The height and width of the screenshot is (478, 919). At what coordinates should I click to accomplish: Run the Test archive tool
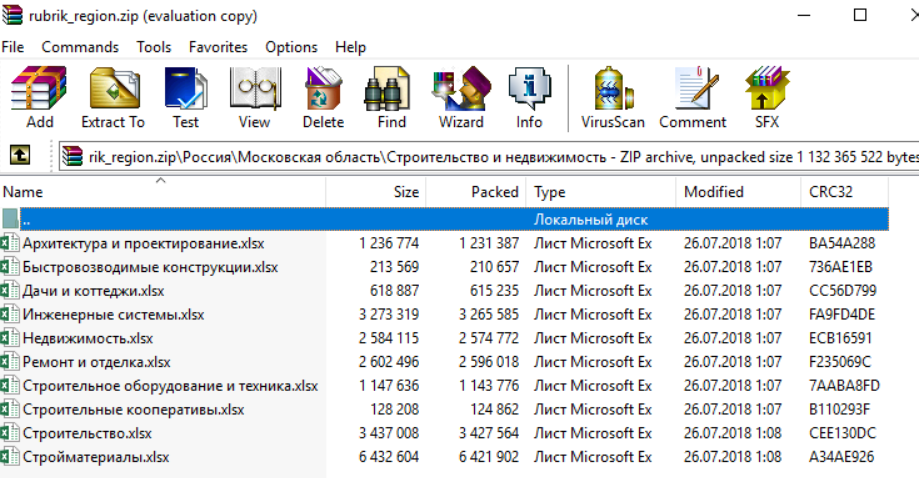tap(185, 98)
